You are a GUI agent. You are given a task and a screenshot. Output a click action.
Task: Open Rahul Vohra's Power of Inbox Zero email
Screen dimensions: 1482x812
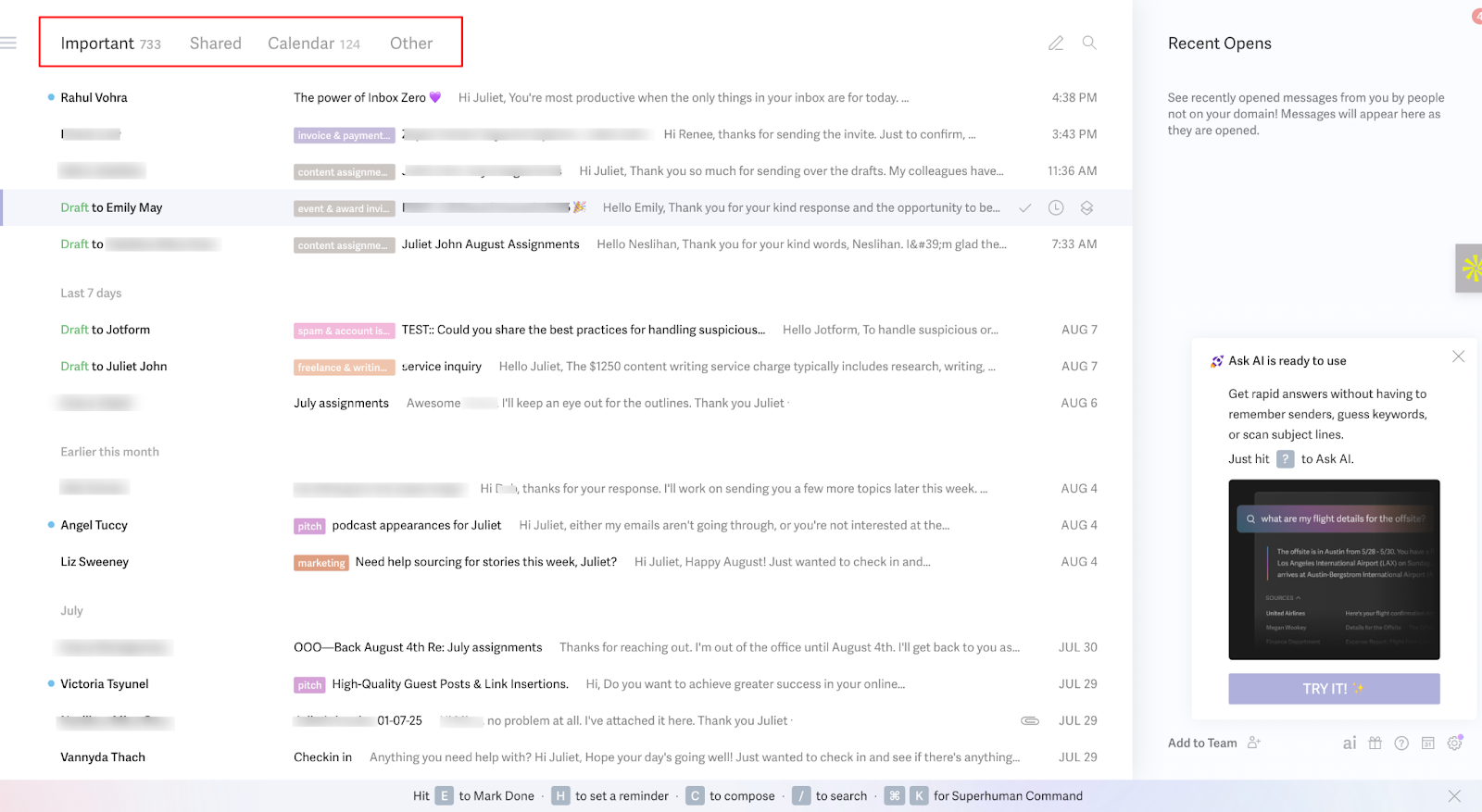tap(567, 97)
